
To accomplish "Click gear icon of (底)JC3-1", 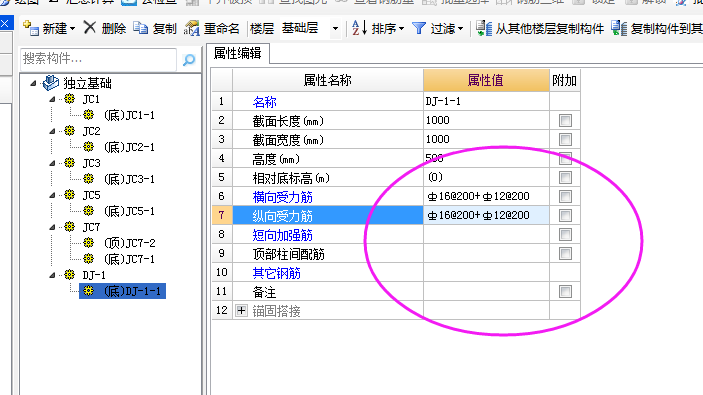I will [x=89, y=179].
